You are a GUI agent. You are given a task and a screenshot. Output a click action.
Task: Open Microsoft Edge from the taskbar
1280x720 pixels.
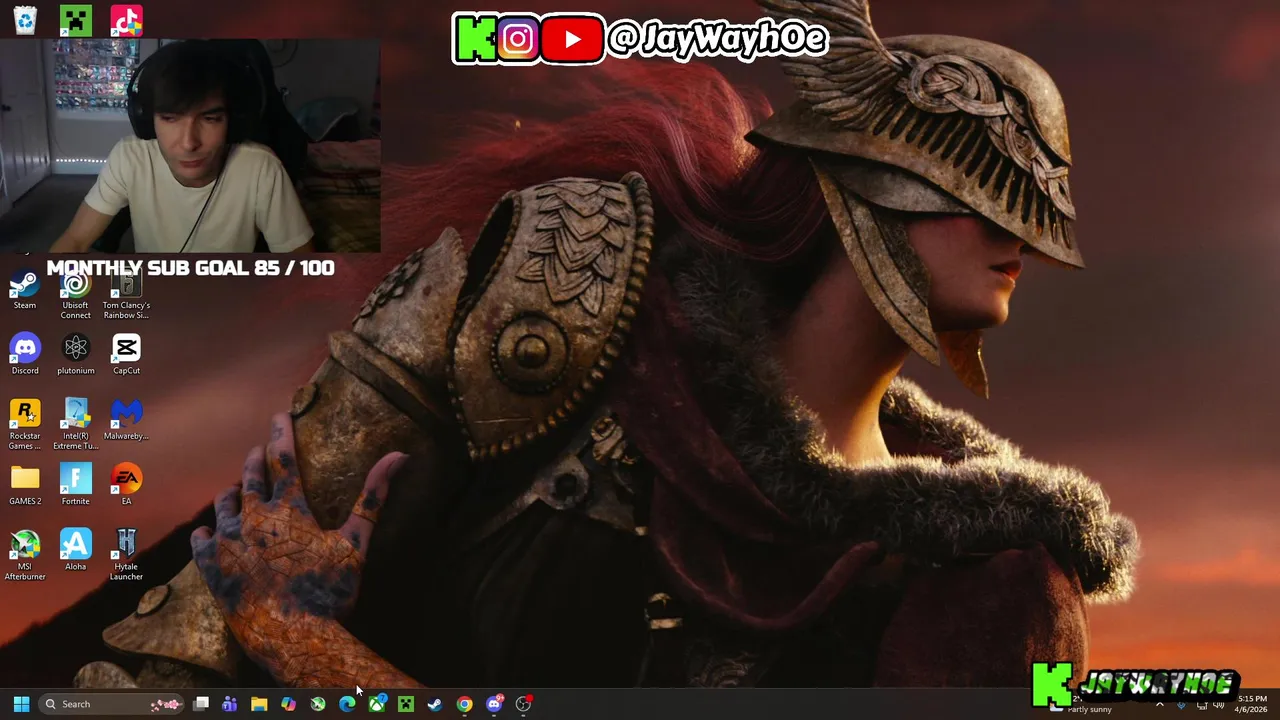(347, 704)
